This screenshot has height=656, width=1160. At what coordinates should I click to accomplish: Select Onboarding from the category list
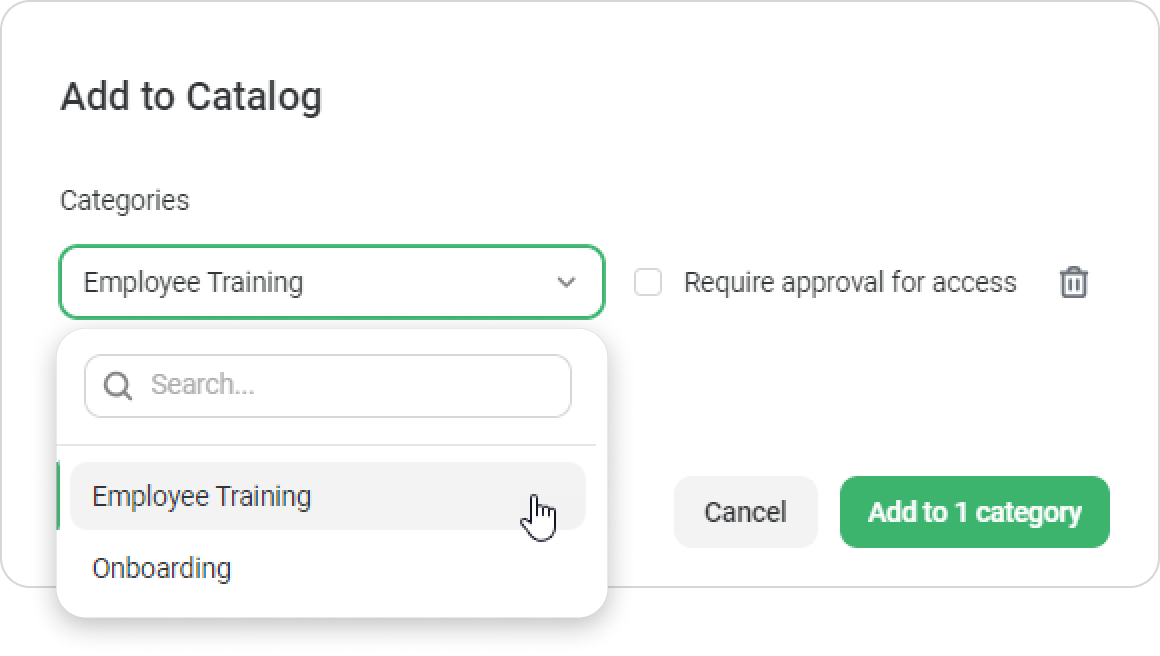pyautogui.click(x=162, y=568)
